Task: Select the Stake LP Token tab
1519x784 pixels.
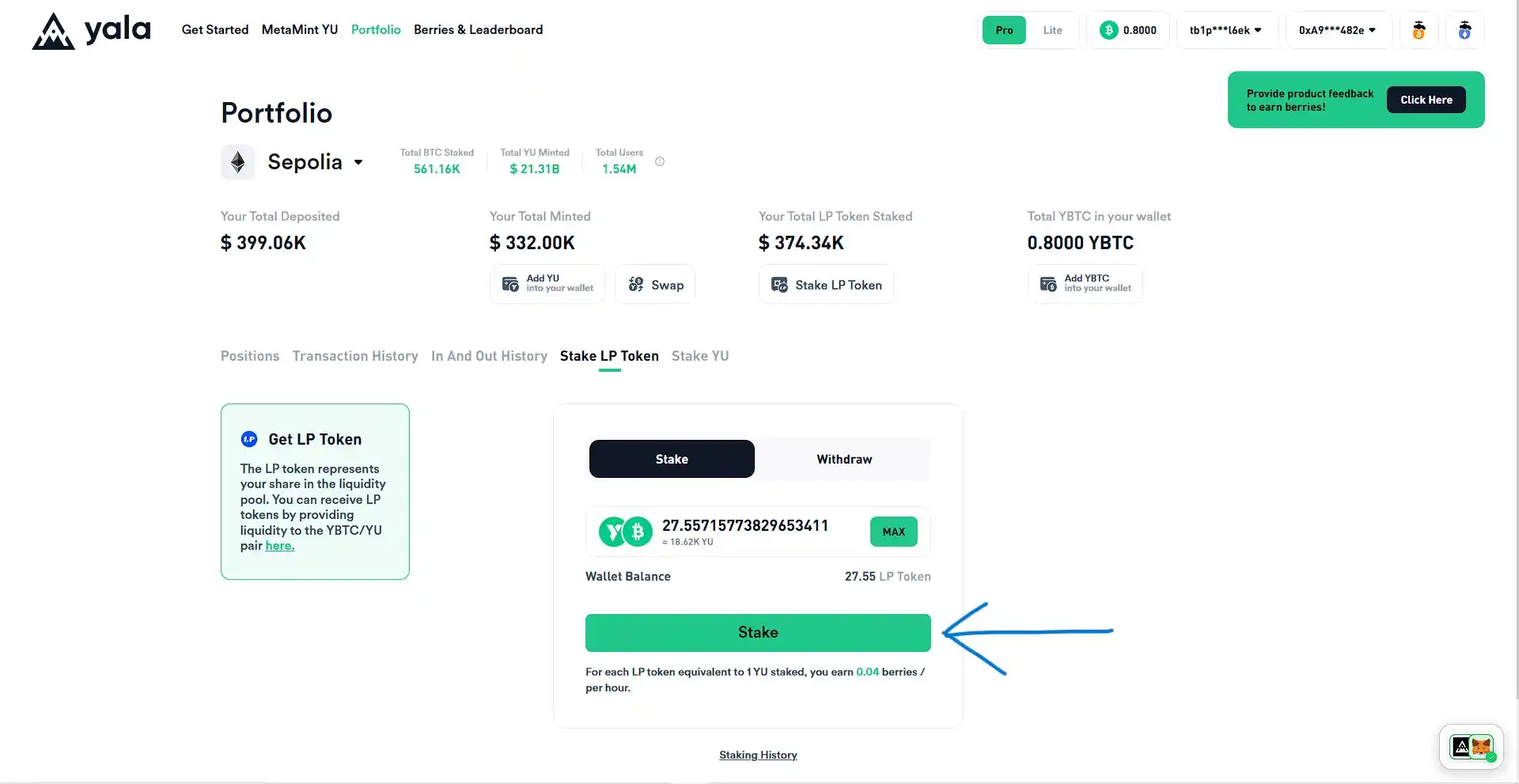Action: 609,356
